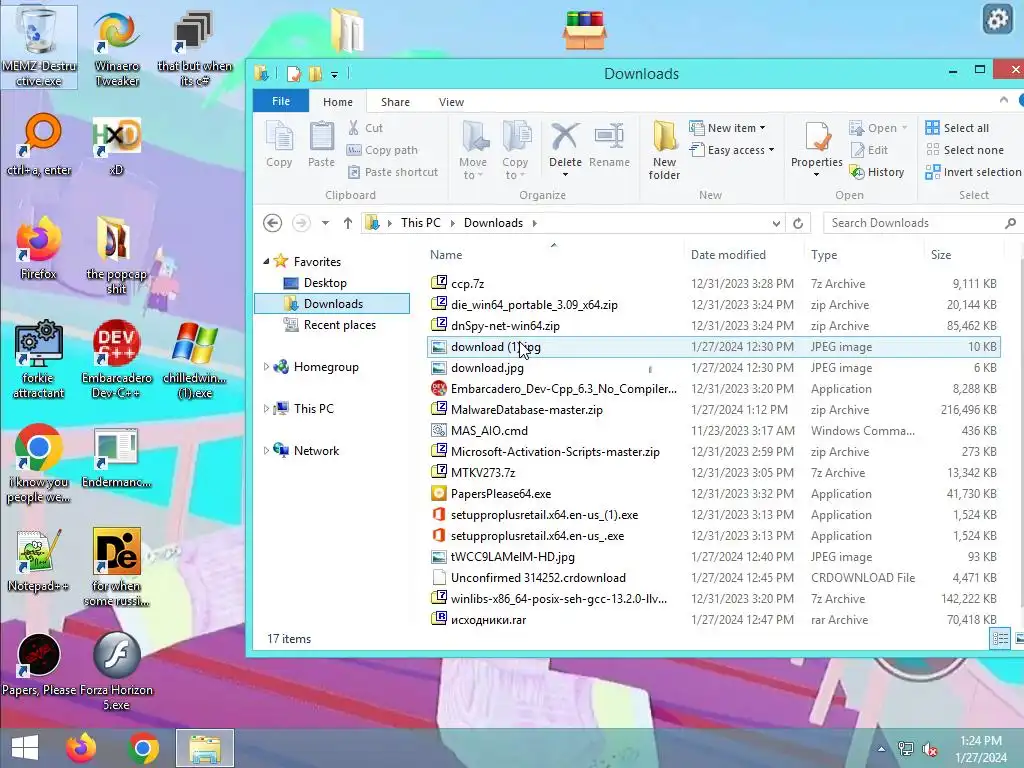Select Recent places in navigation pane

[329, 325]
